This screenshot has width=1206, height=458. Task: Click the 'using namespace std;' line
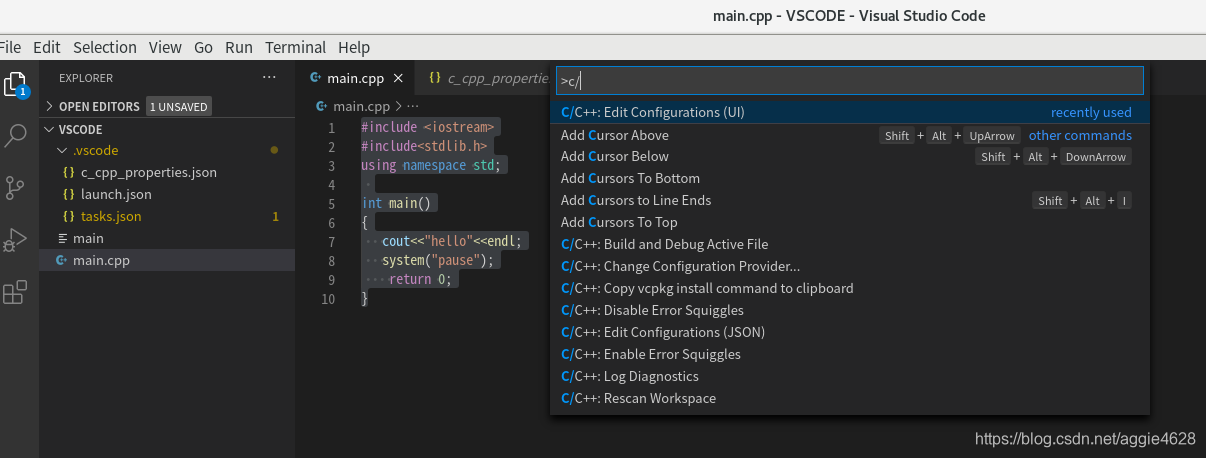[431, 166]
